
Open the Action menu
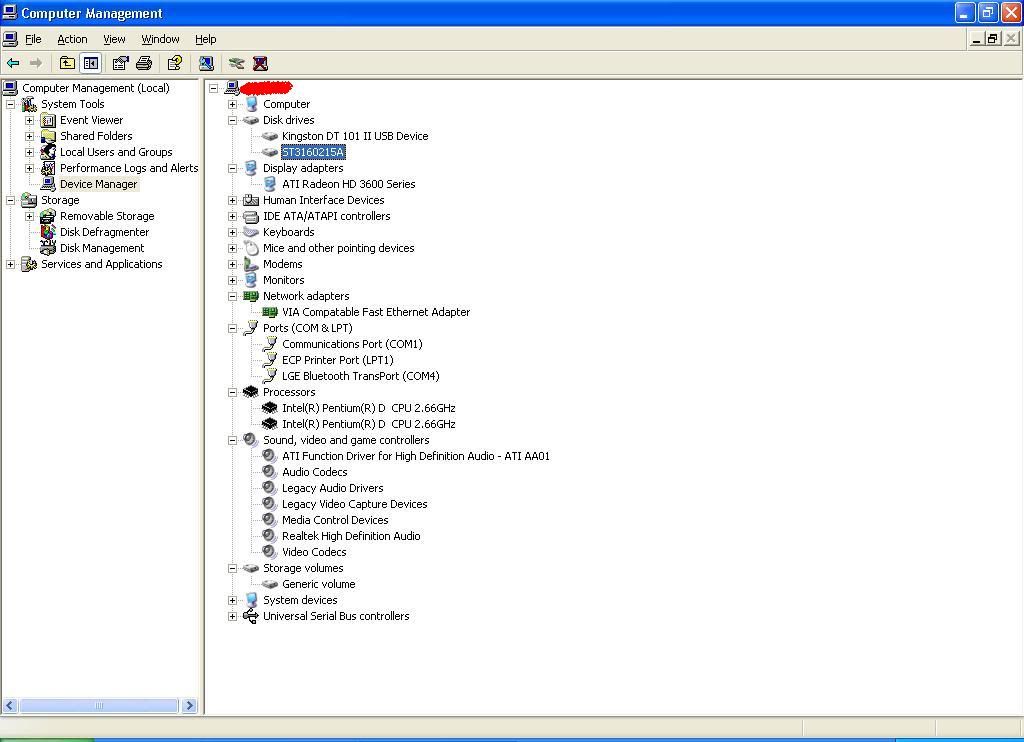72,39
